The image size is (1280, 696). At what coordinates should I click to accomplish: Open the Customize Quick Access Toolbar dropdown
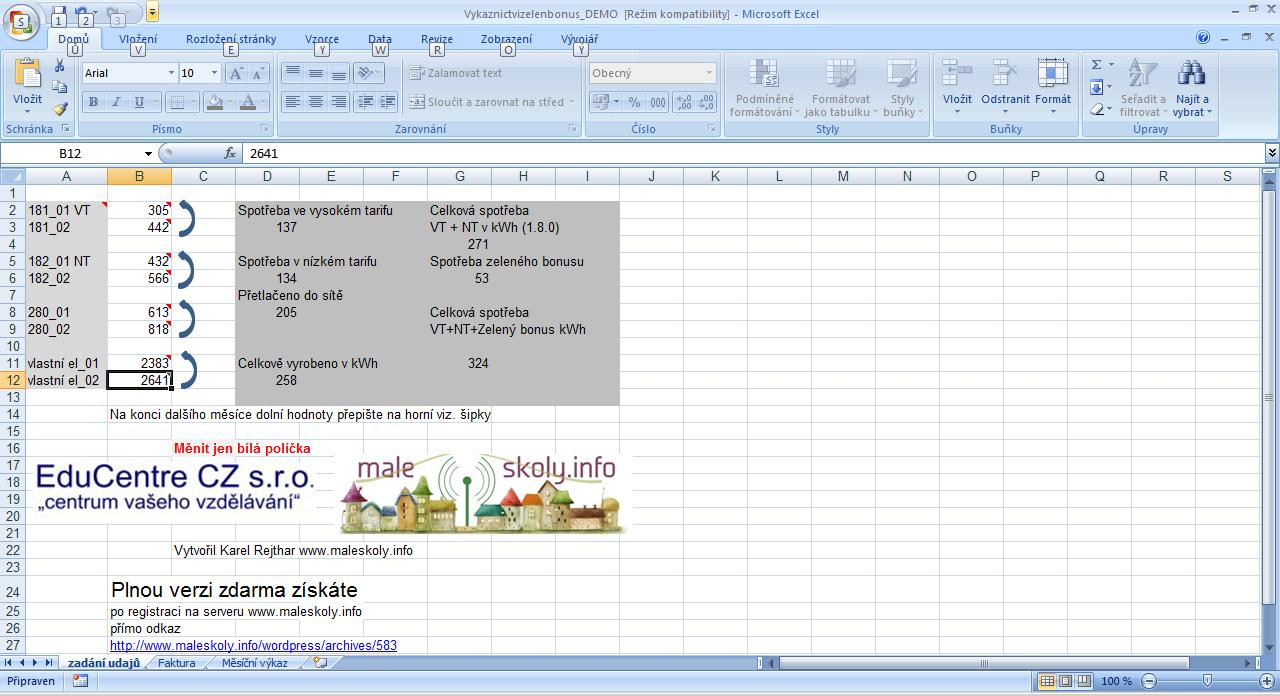coord(152,14)
